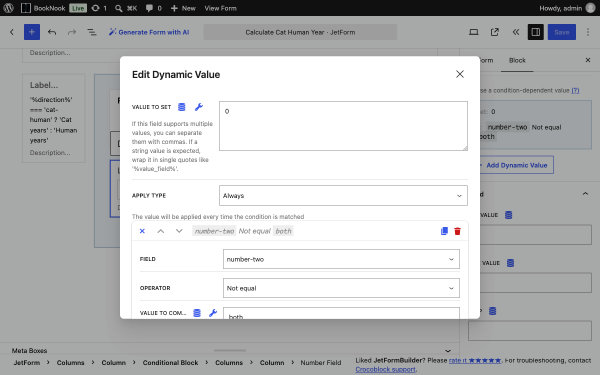Move the condition up with chevron
600x375 pixels.
tap(161, 231)
